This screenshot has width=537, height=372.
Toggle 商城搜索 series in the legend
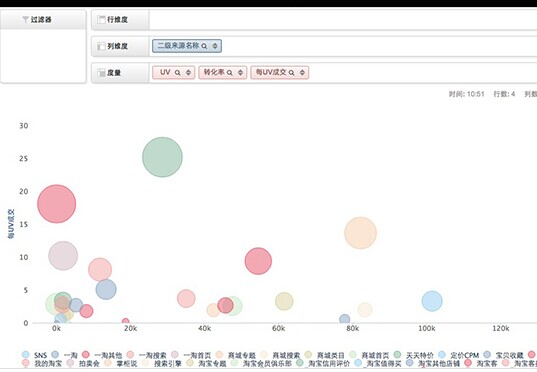[x=280, y=355]
